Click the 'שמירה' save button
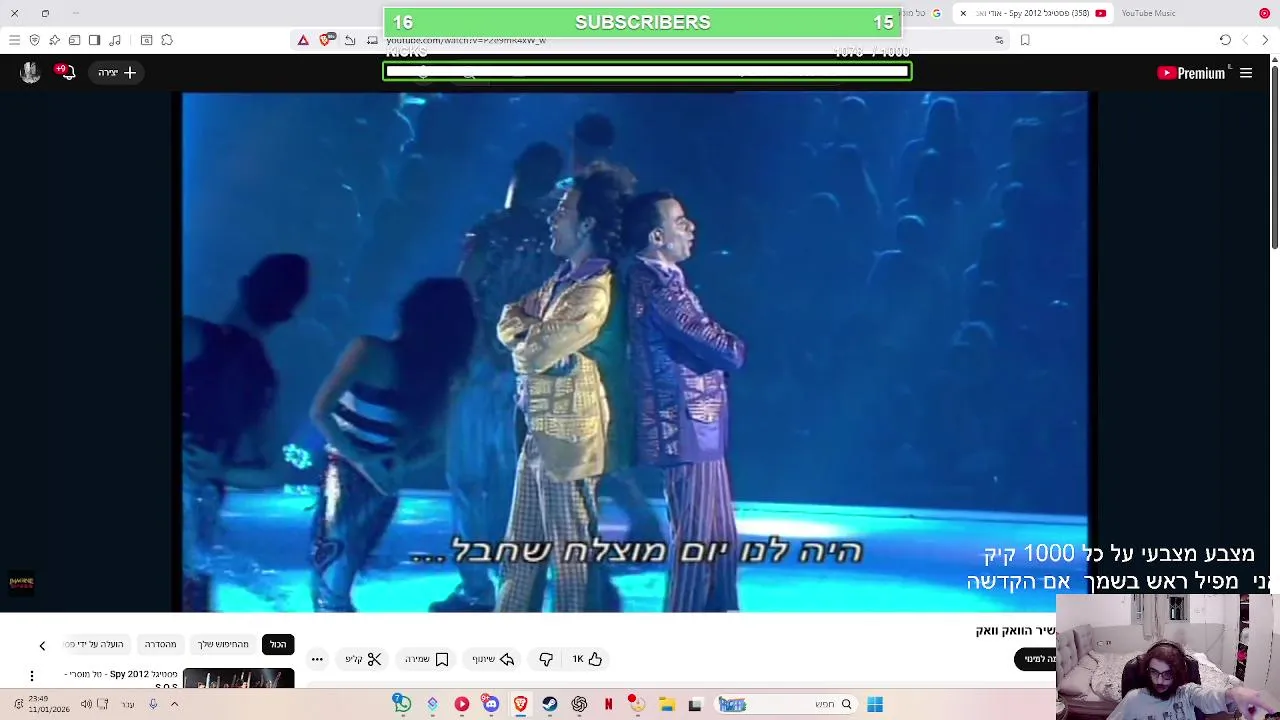Image resolution: width=1280 pixels, height=720 pixels. 427,659
